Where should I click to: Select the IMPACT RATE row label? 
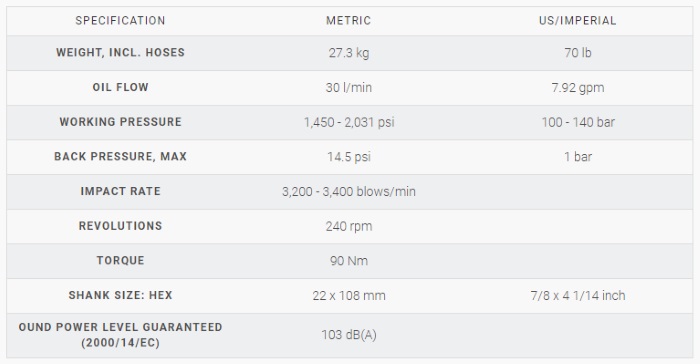(x=120, y=191)
